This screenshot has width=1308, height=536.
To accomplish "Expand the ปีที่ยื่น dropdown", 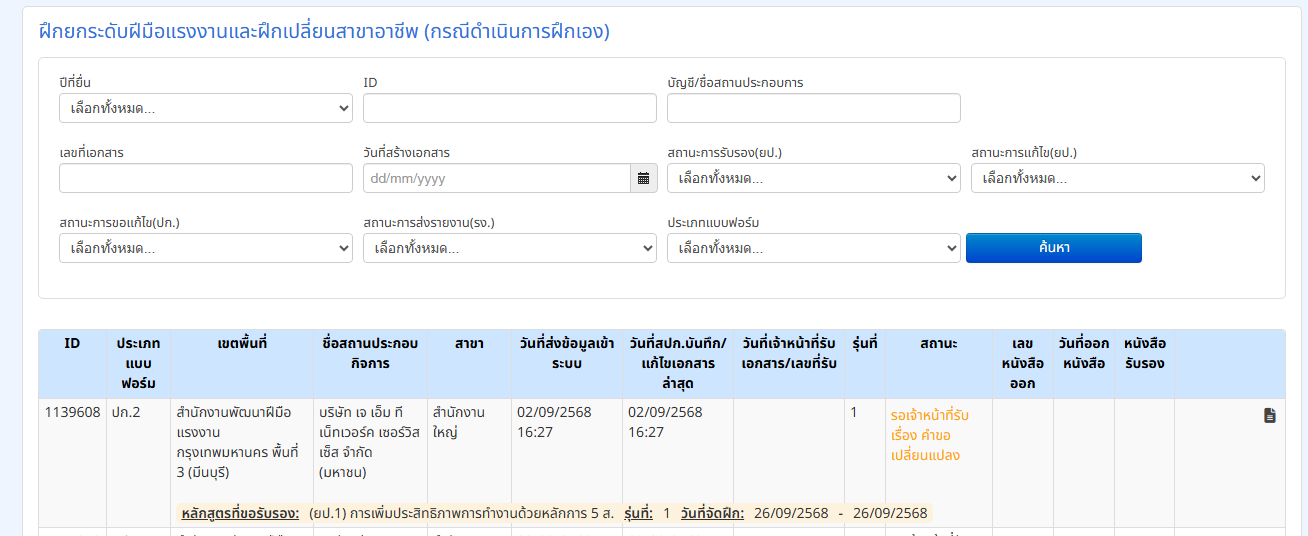I will (206, 108).
